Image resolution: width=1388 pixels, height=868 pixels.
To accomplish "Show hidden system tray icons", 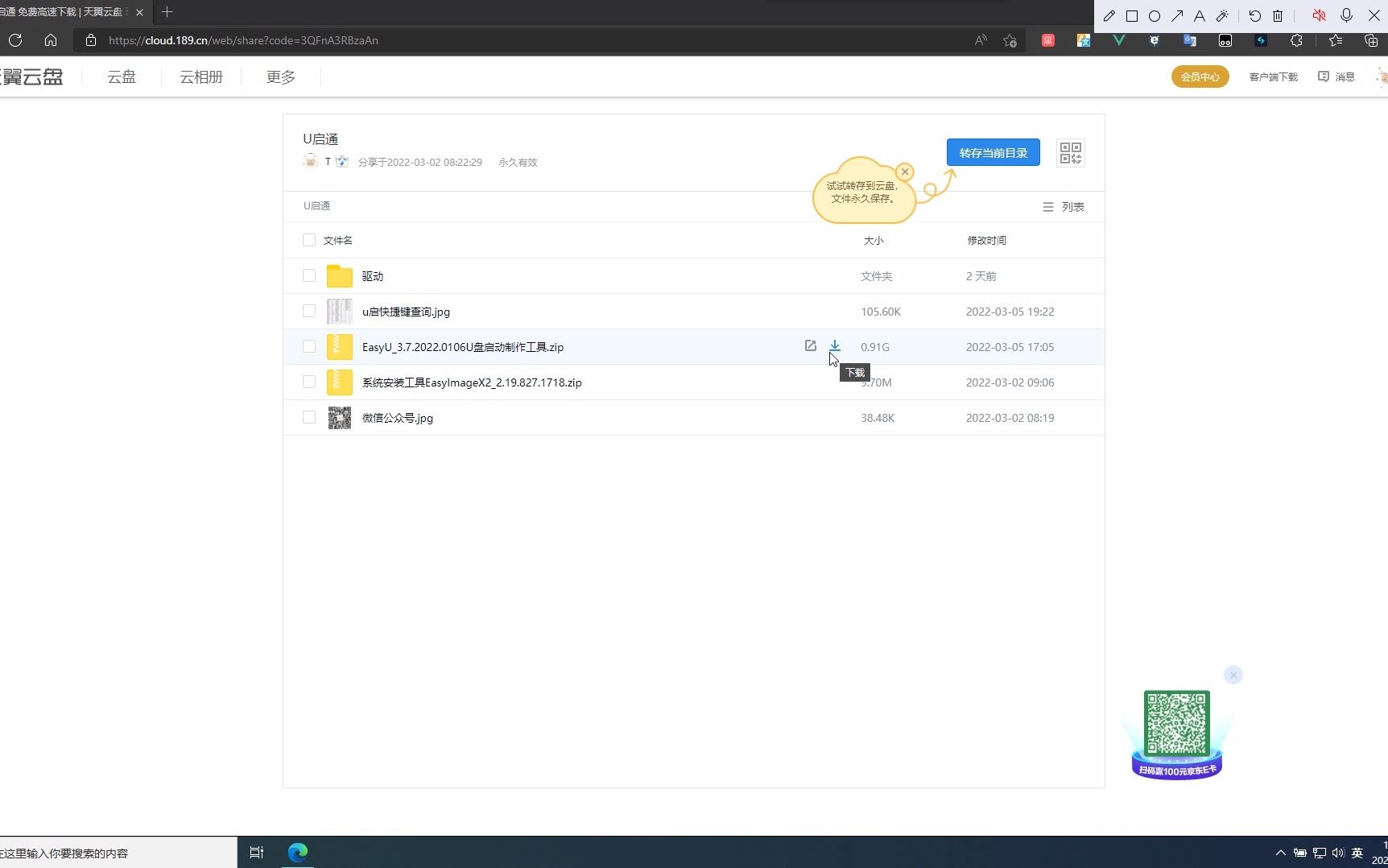I will click(x=1280, y=853).
